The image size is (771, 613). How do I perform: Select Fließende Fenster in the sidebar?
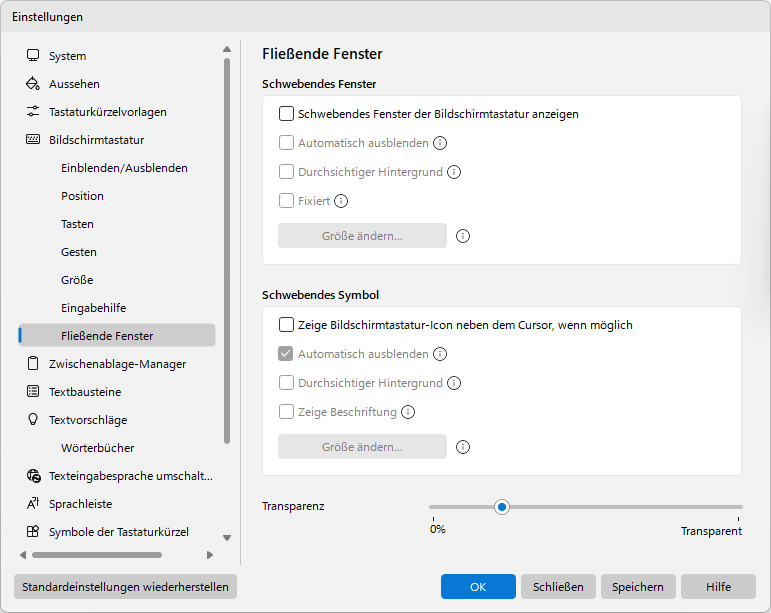coord(117,335)
